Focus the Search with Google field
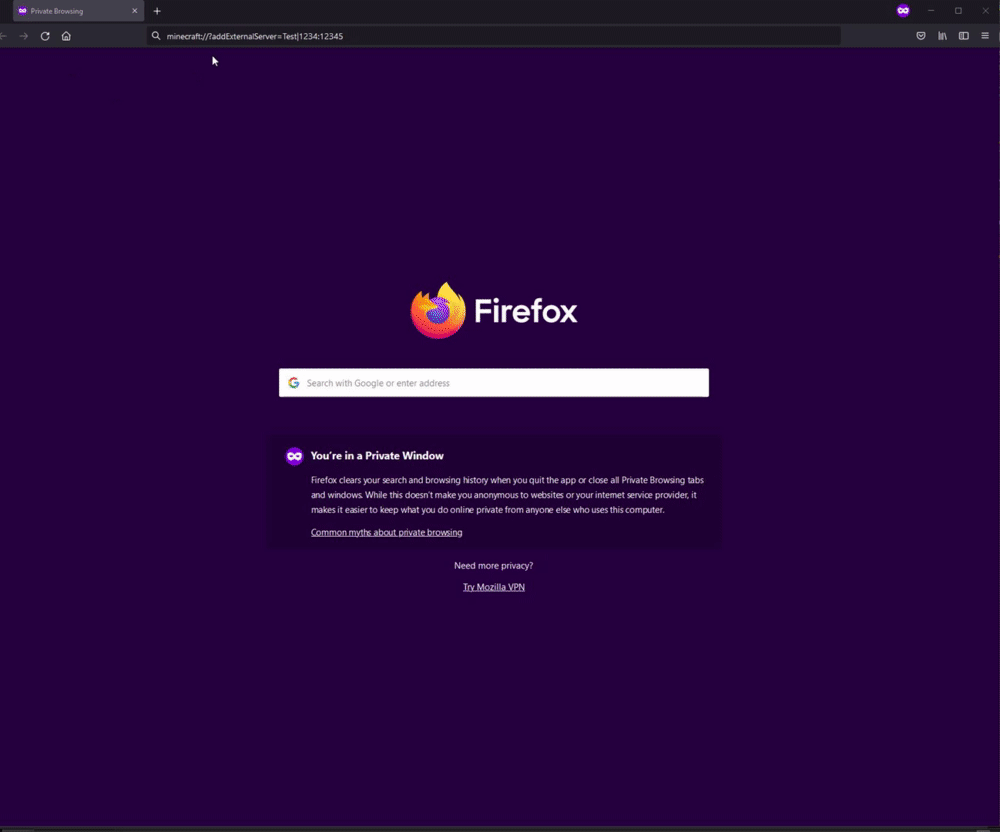Screen dimensions: 1000x832 click(x=494, y=383)
